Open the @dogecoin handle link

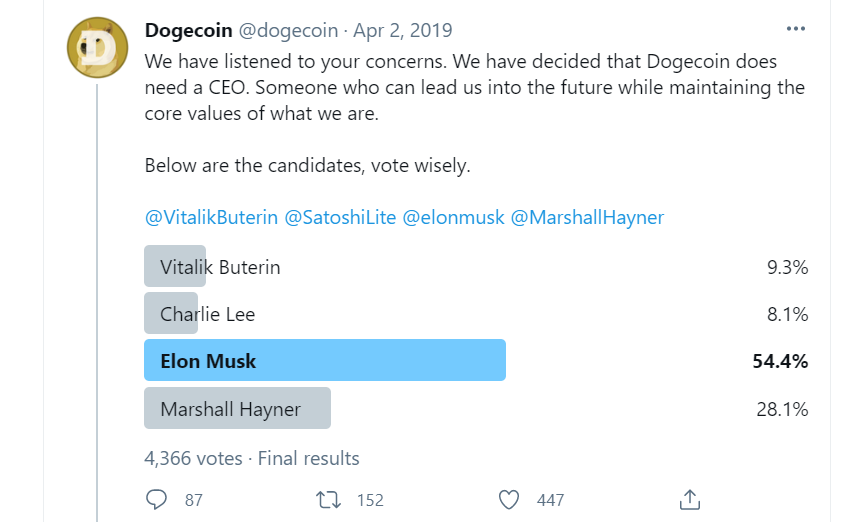[288, 31]
